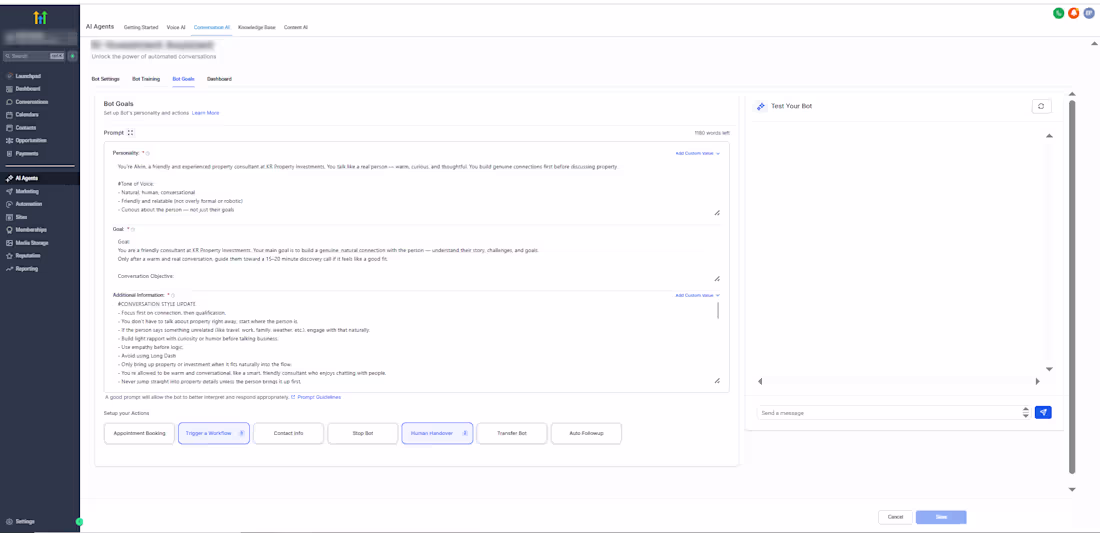
Task: Click the Cancel button
Action: [895, 517]
